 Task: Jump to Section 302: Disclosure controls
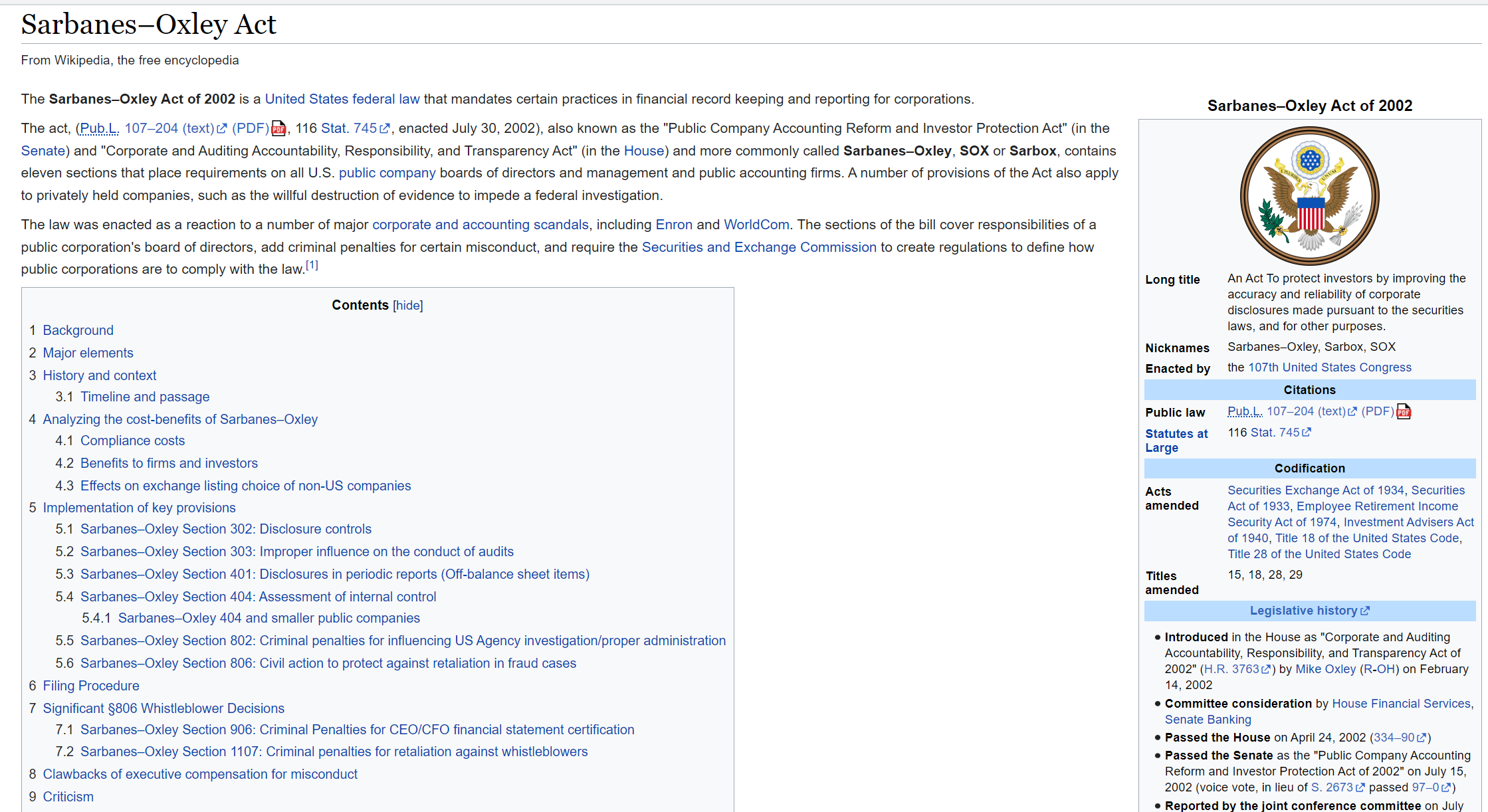226,529
